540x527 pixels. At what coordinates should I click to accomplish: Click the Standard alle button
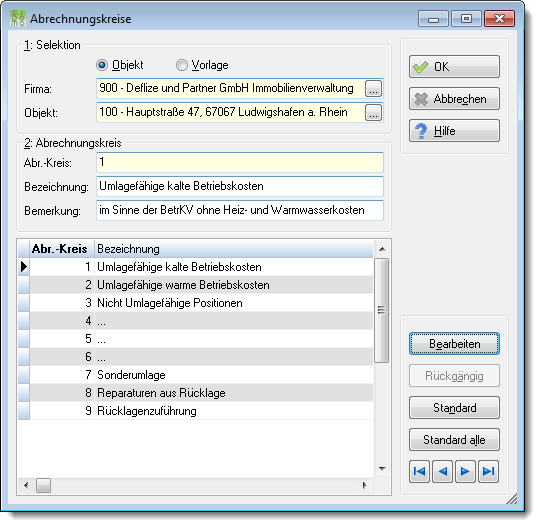pyautogui.click(x=454, y=440)
